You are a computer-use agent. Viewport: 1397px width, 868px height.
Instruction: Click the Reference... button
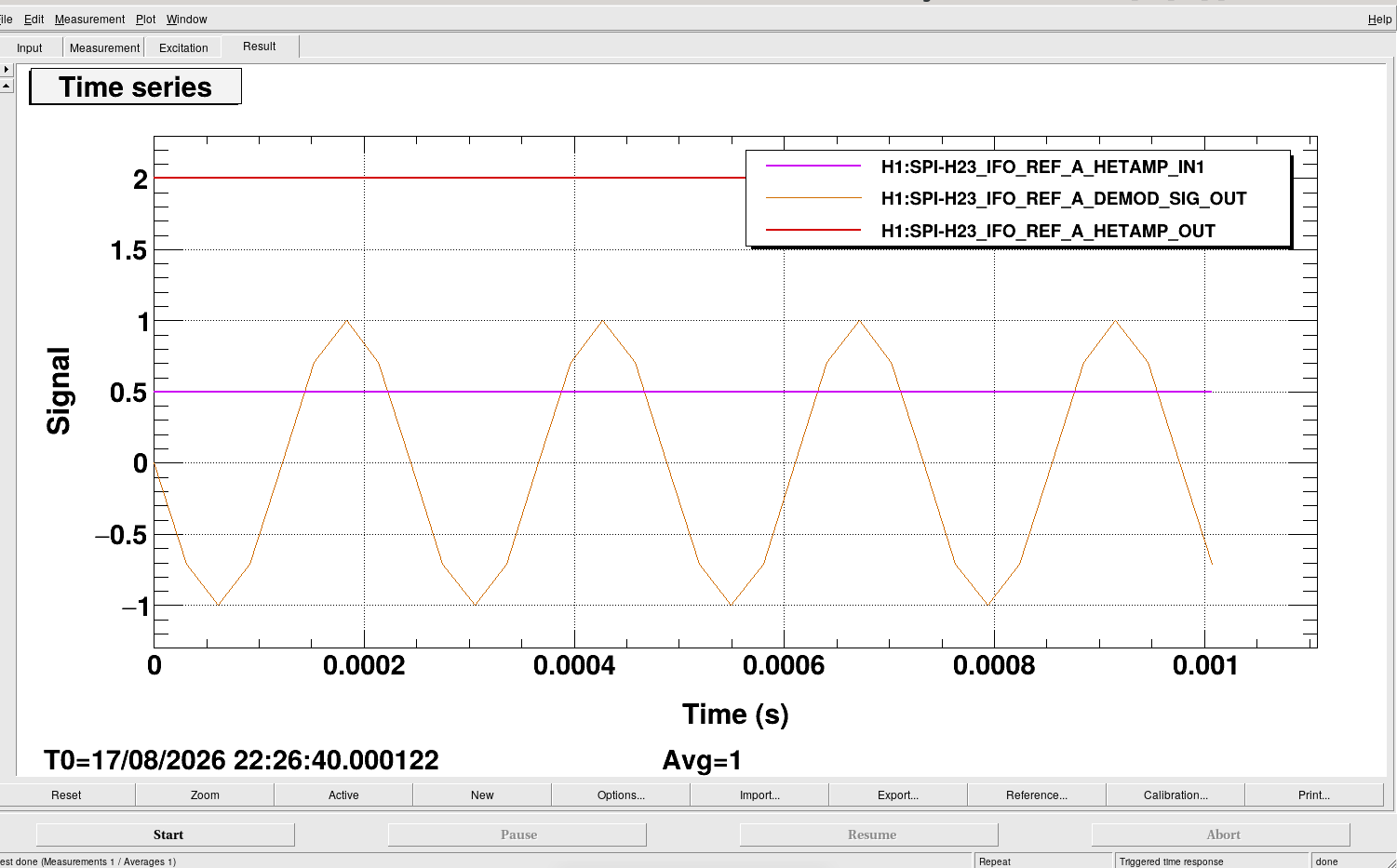1037,795
